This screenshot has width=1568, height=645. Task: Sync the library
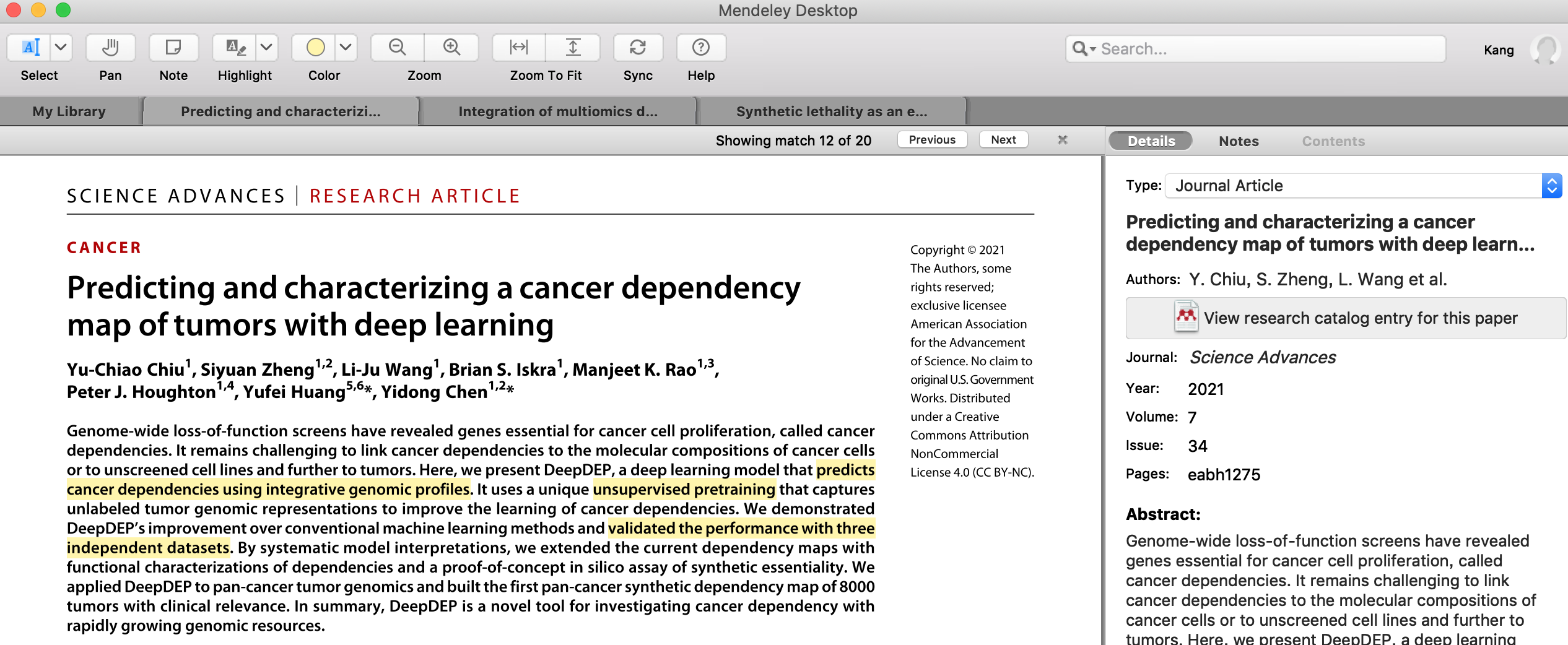638,48
